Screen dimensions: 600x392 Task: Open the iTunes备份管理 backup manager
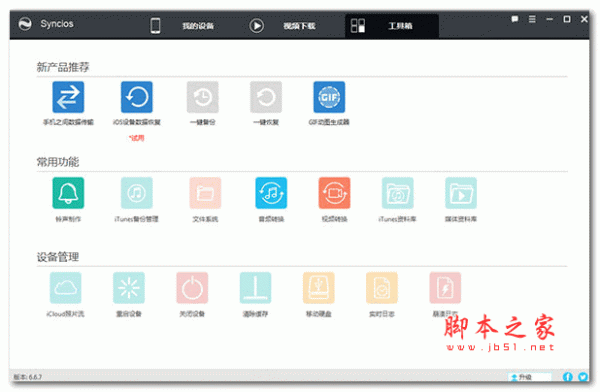(137, 193)
